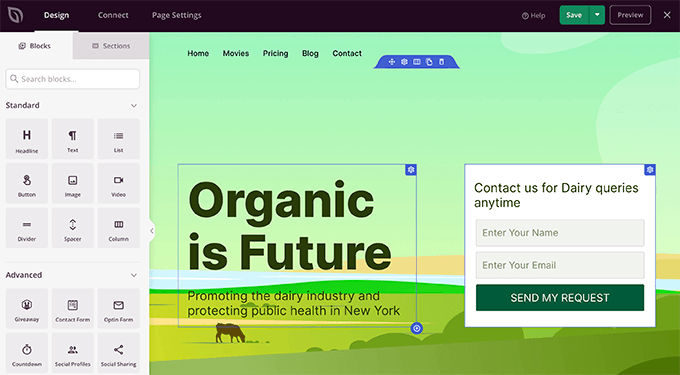Click the Preview button
Screen dimensions: 680x375
click(630, 15)
